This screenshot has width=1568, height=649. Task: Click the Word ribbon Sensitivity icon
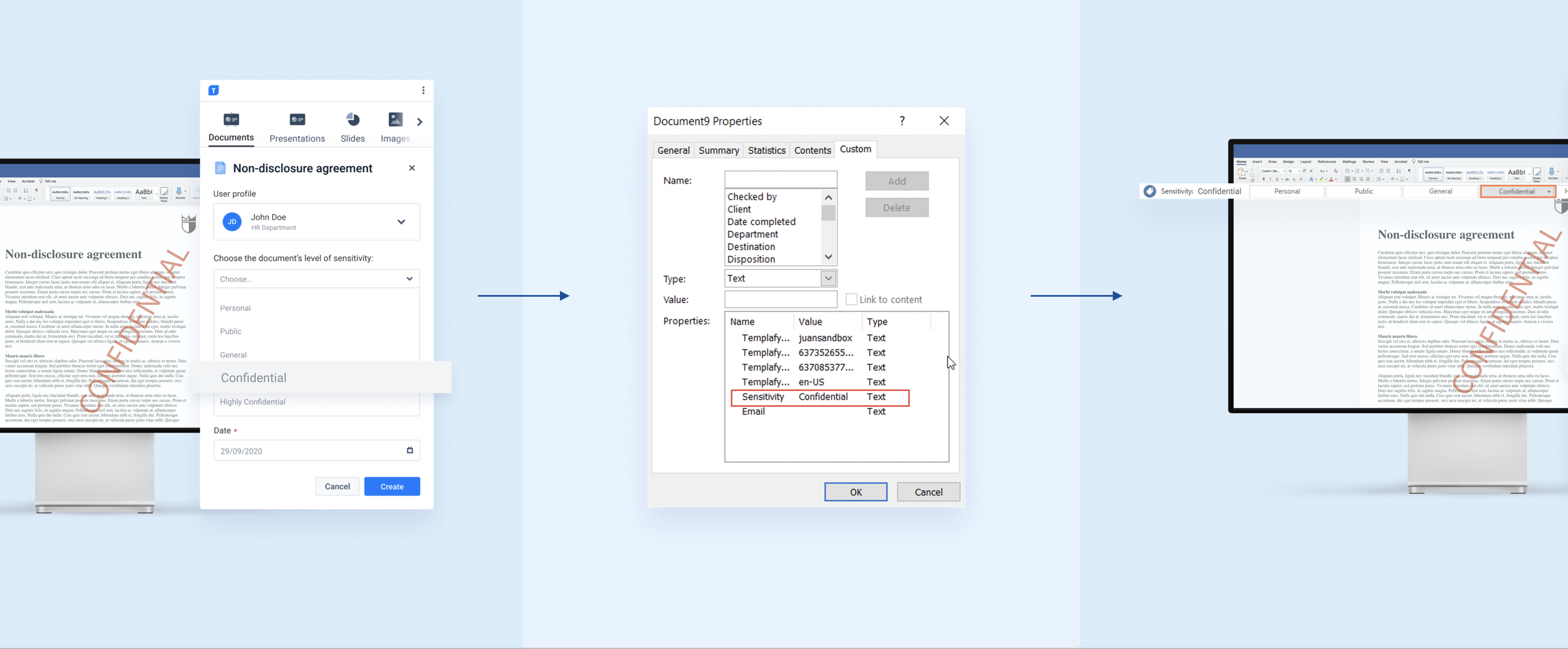[x=1150, y=191]
